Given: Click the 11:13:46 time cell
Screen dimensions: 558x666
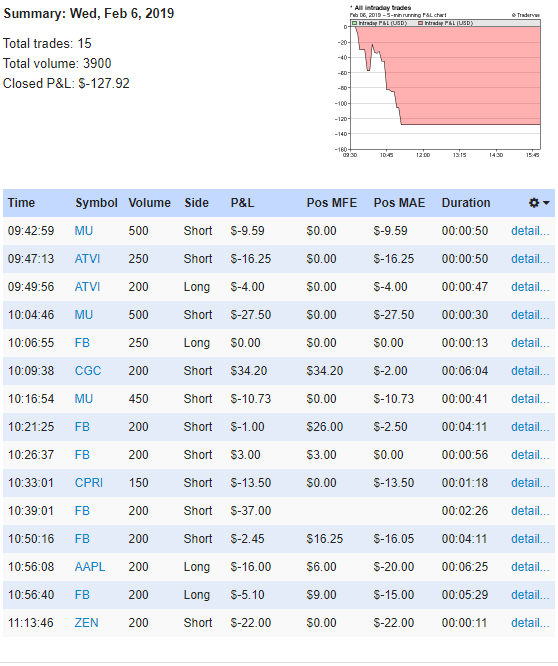Looking at the screenshot, I should [31, 623].
